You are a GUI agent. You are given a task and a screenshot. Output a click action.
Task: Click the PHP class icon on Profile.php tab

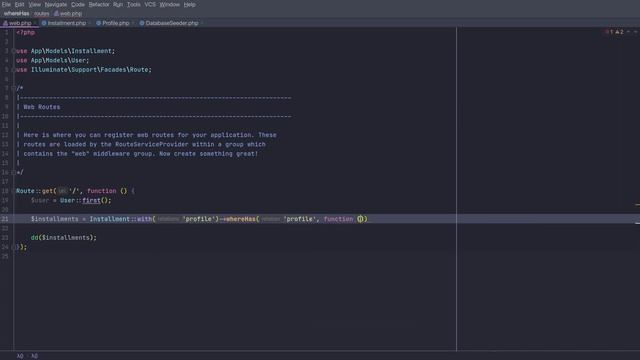coord(98,23)
